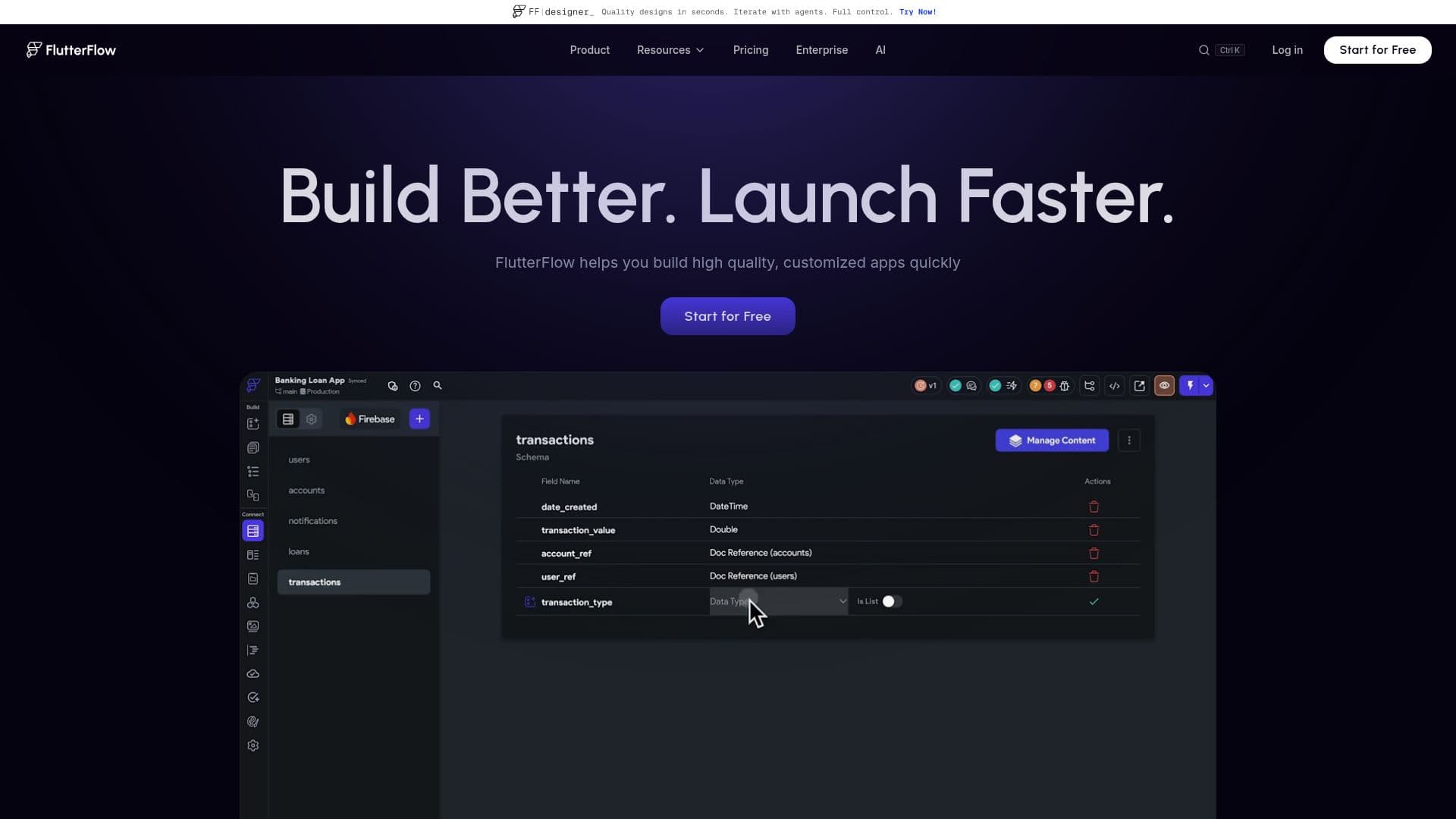Click the purple Start for Free hero button

pos(728,316)
